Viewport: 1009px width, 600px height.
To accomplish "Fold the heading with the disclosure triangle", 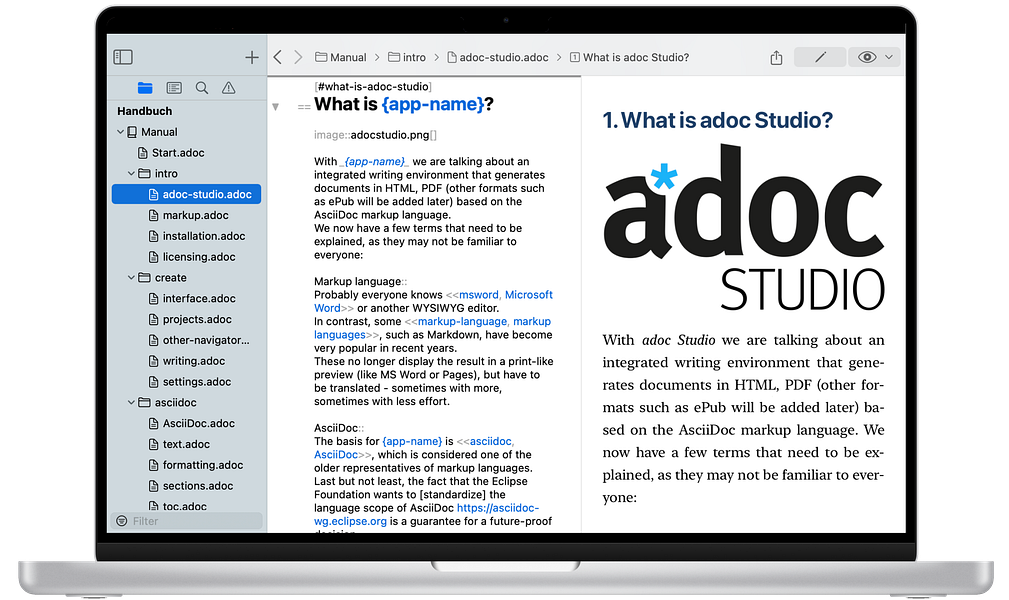I will (x=275, y=107).
